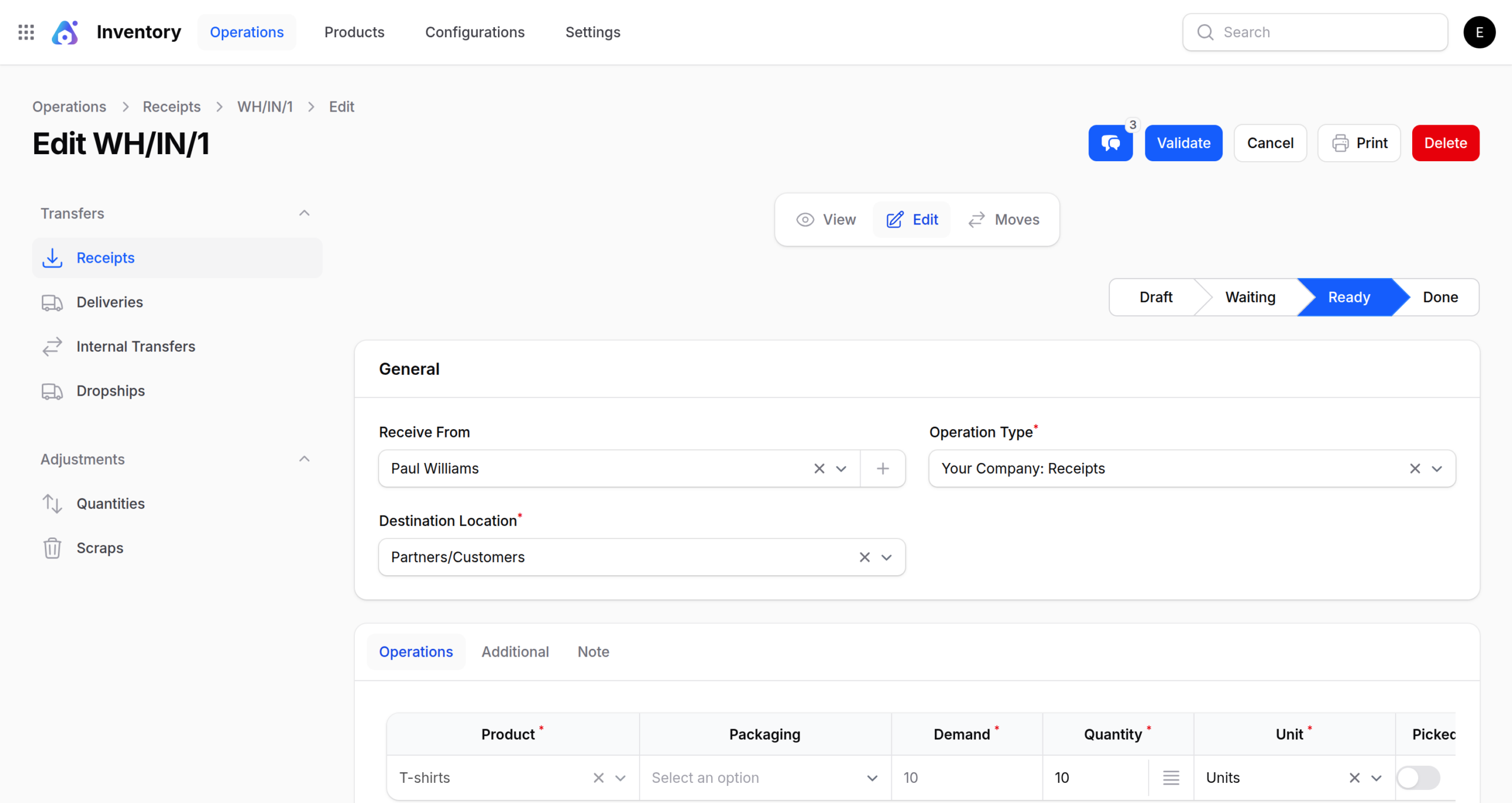Open the app grid launcher icon
Image resolution: width=1512 pixels, height=803 pixels.
[x=26, y=32]
